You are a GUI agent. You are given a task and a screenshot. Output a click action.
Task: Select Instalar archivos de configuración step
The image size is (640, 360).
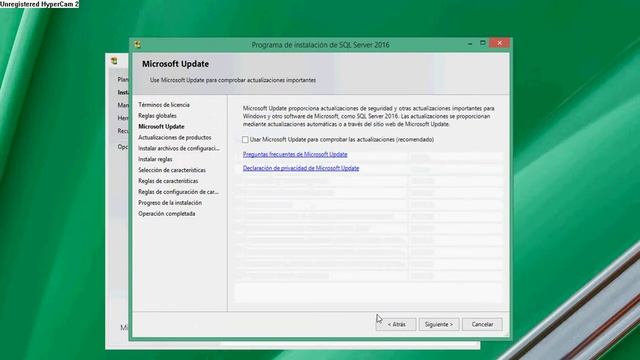click(x=179, y=149)
